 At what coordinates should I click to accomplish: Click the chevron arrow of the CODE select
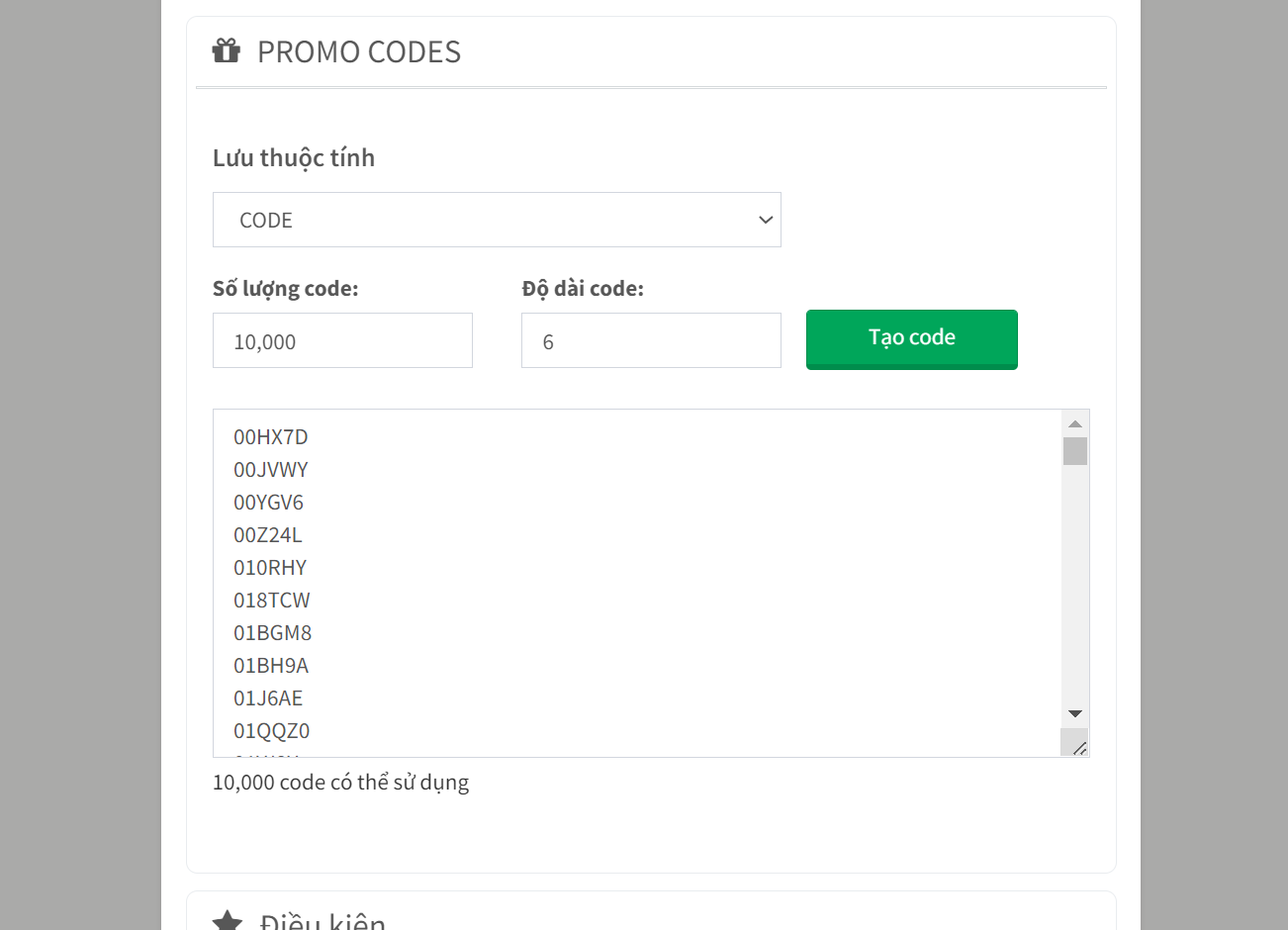tap(766, 220)
